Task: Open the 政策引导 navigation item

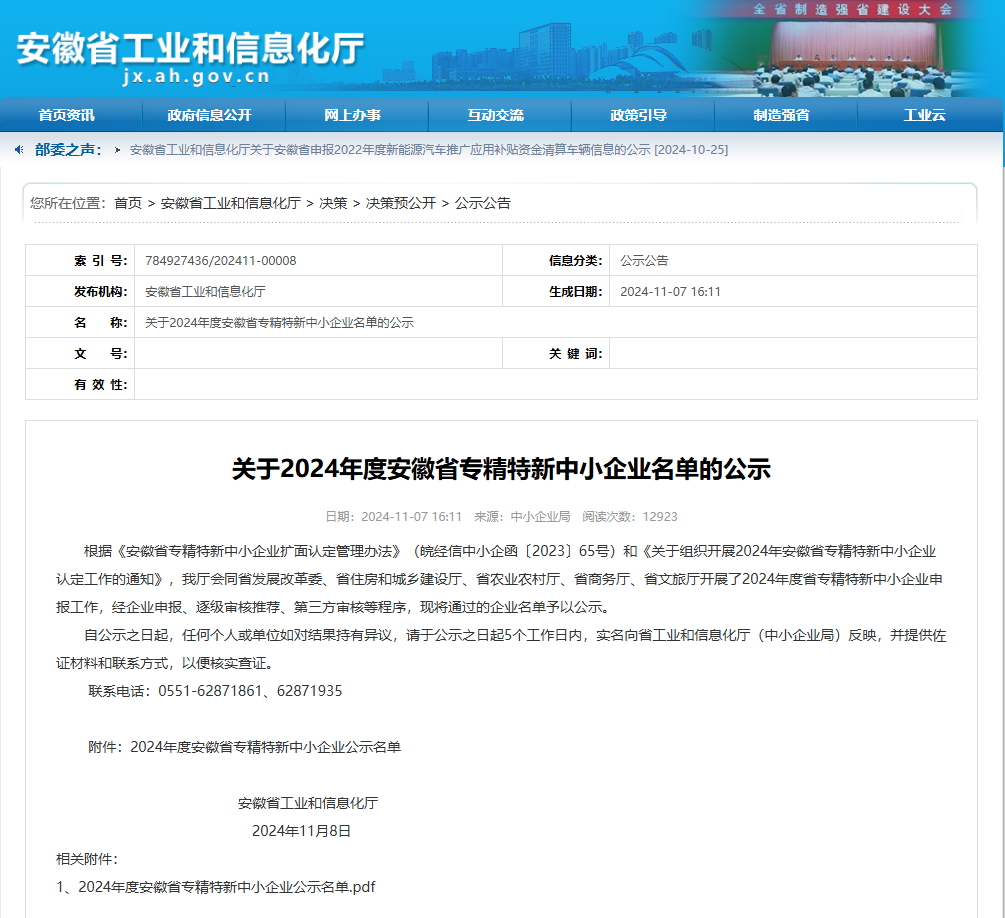Action: click(x=638, y=115)
